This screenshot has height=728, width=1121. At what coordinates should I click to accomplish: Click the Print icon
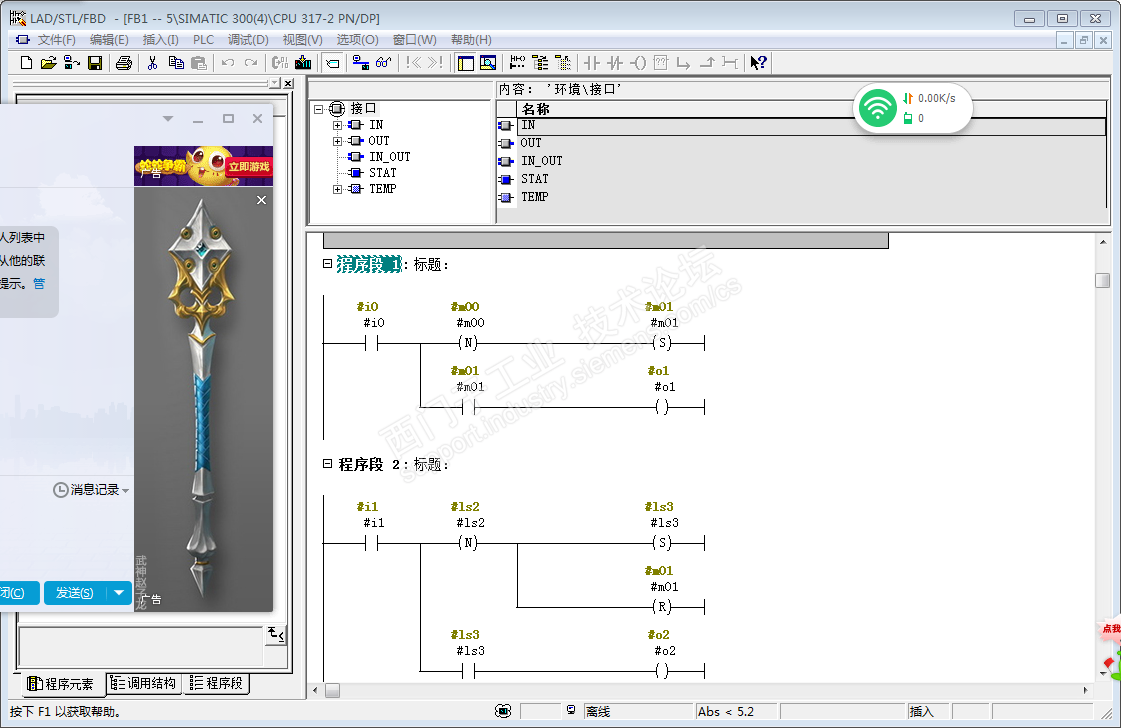click(x=124, y=63)
